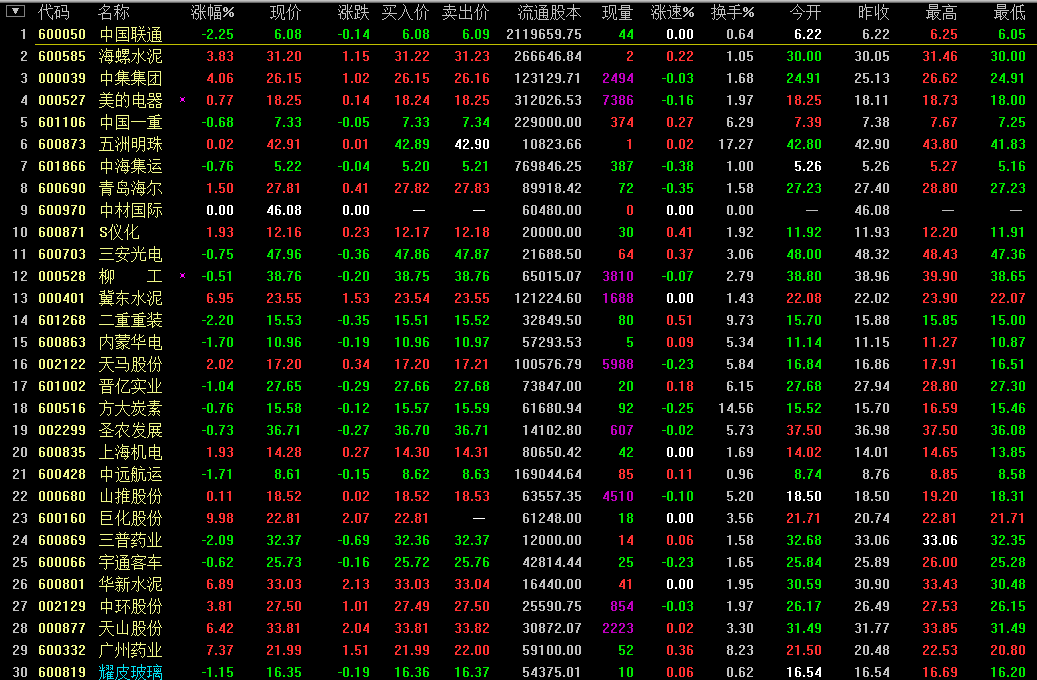
Task: Click the 卖出价 column header
Action: coord(466,12)
